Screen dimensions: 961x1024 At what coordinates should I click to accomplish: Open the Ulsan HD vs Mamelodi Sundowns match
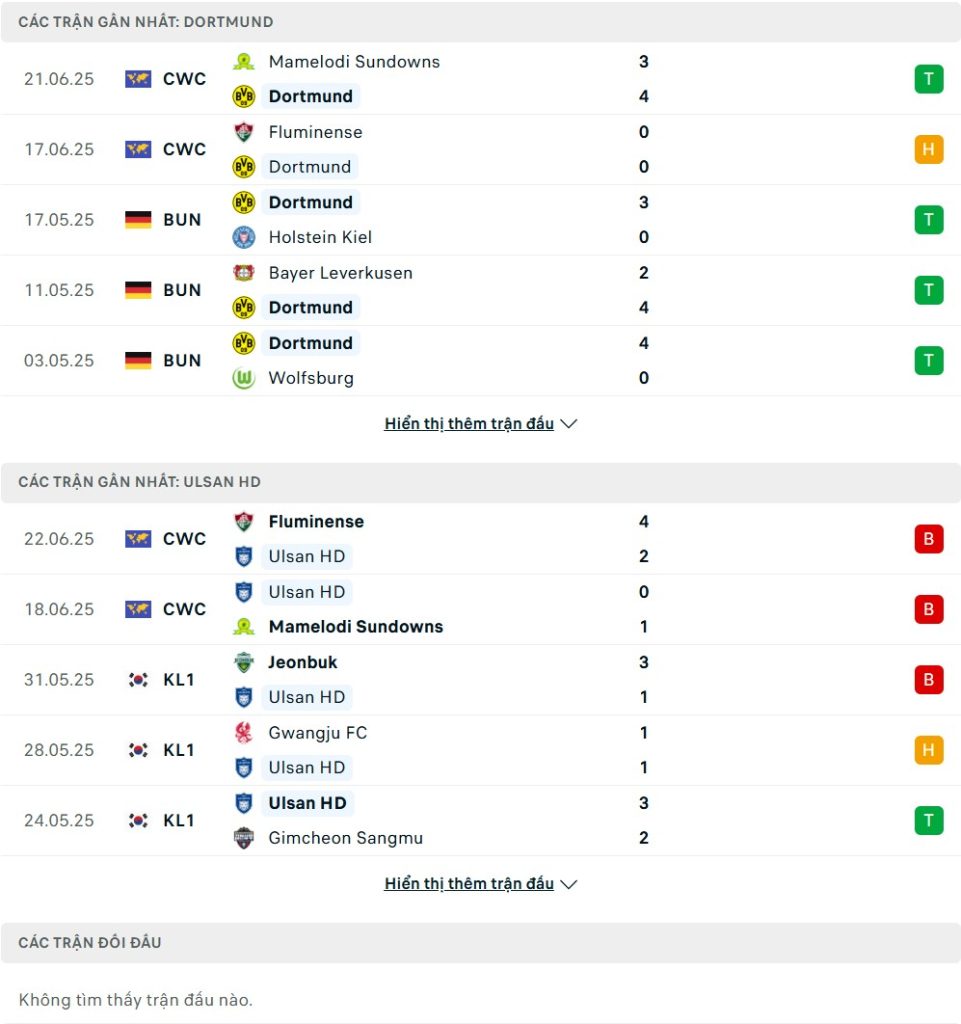tap(480, 609)
